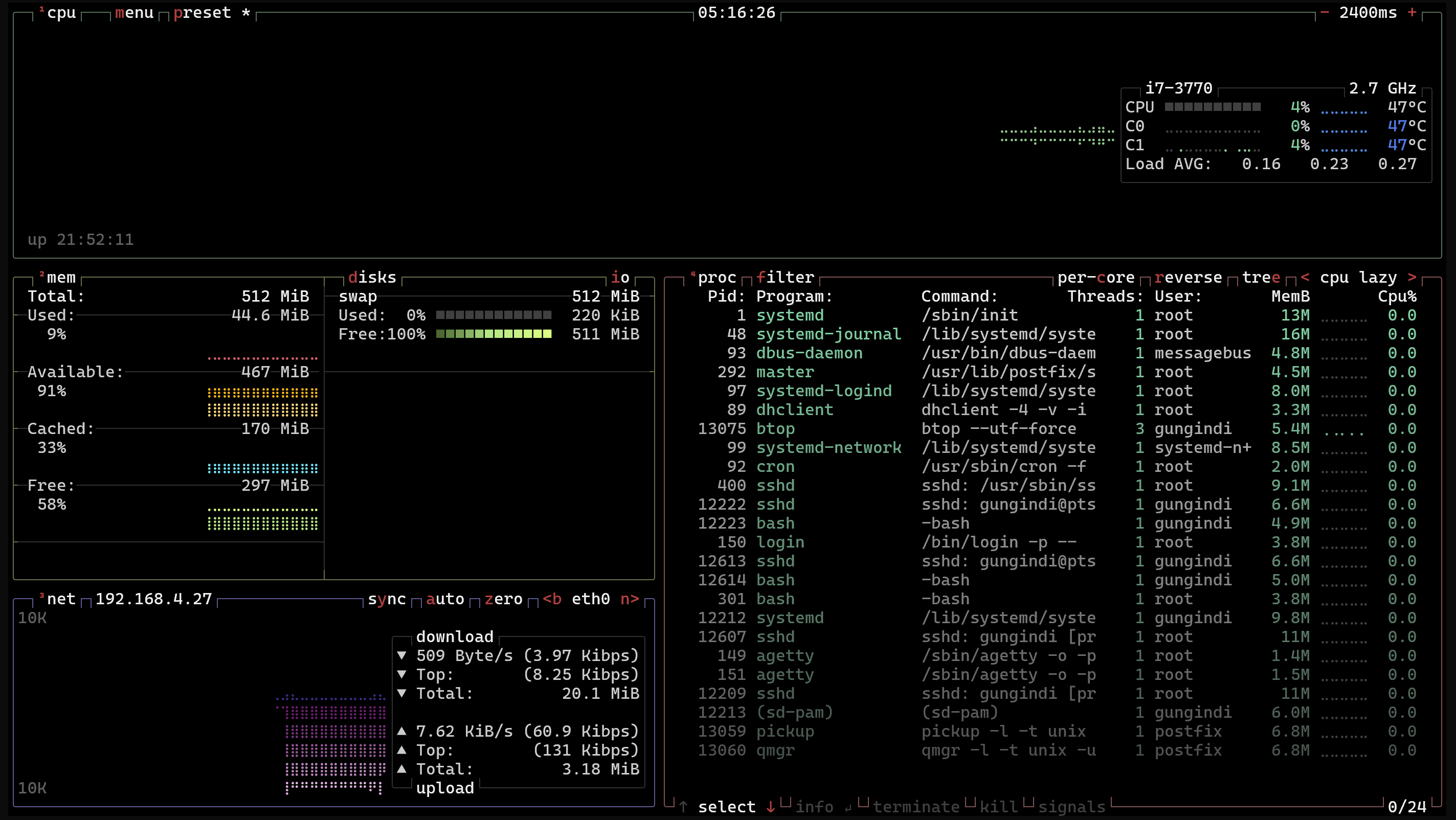Enable process tree view
The width and height of the screenshot is (1456, 820).
pos(1261,278)
